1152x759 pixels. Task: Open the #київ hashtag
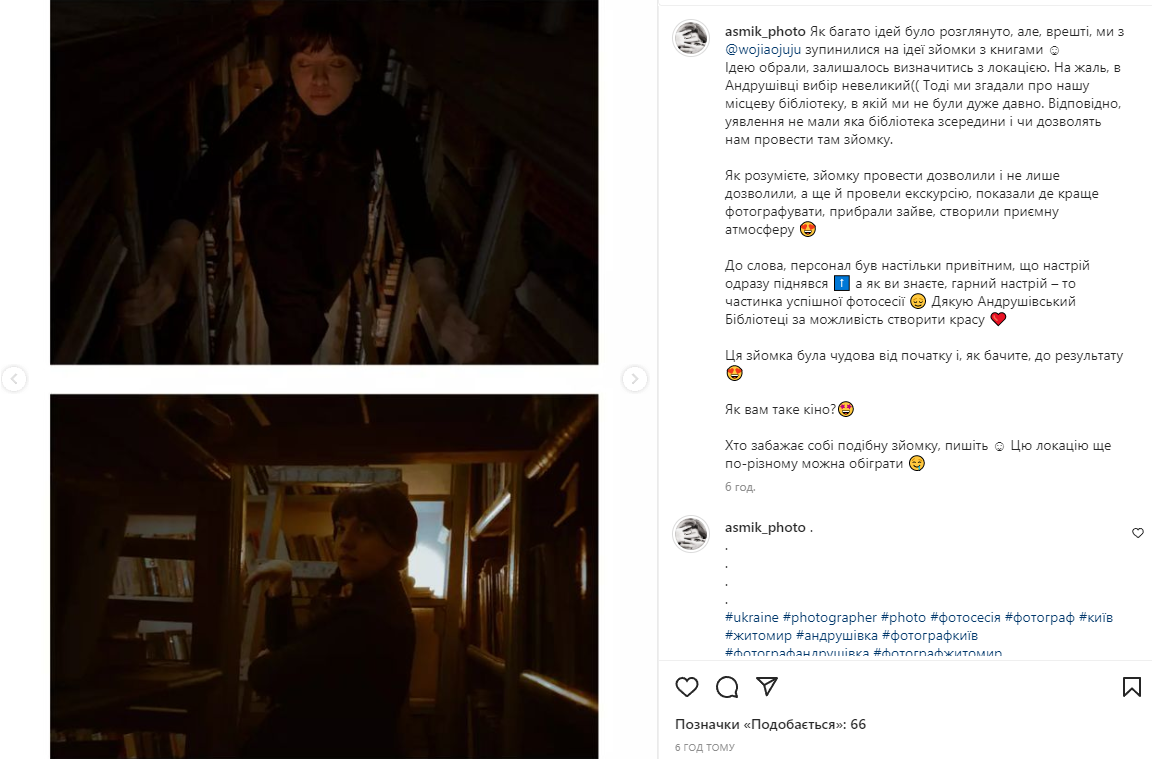click(1096, 617)
